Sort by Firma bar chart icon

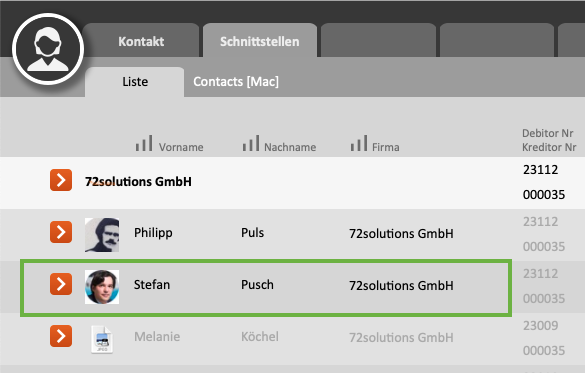359,143
